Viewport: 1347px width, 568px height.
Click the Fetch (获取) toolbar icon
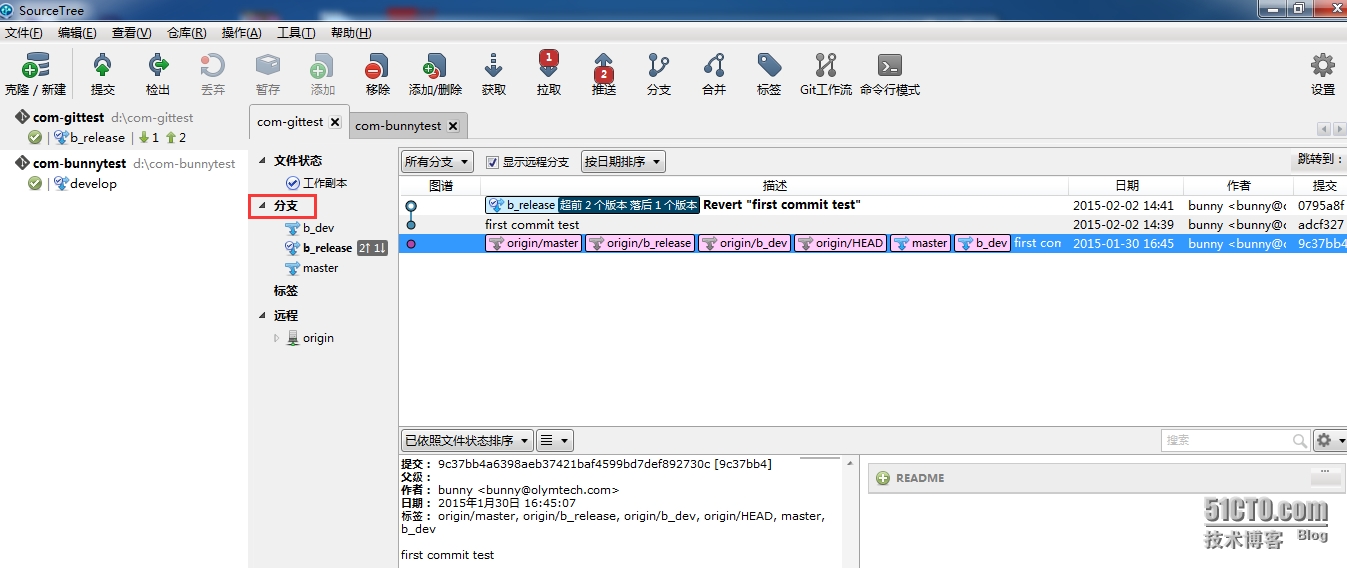coord(494,67)
